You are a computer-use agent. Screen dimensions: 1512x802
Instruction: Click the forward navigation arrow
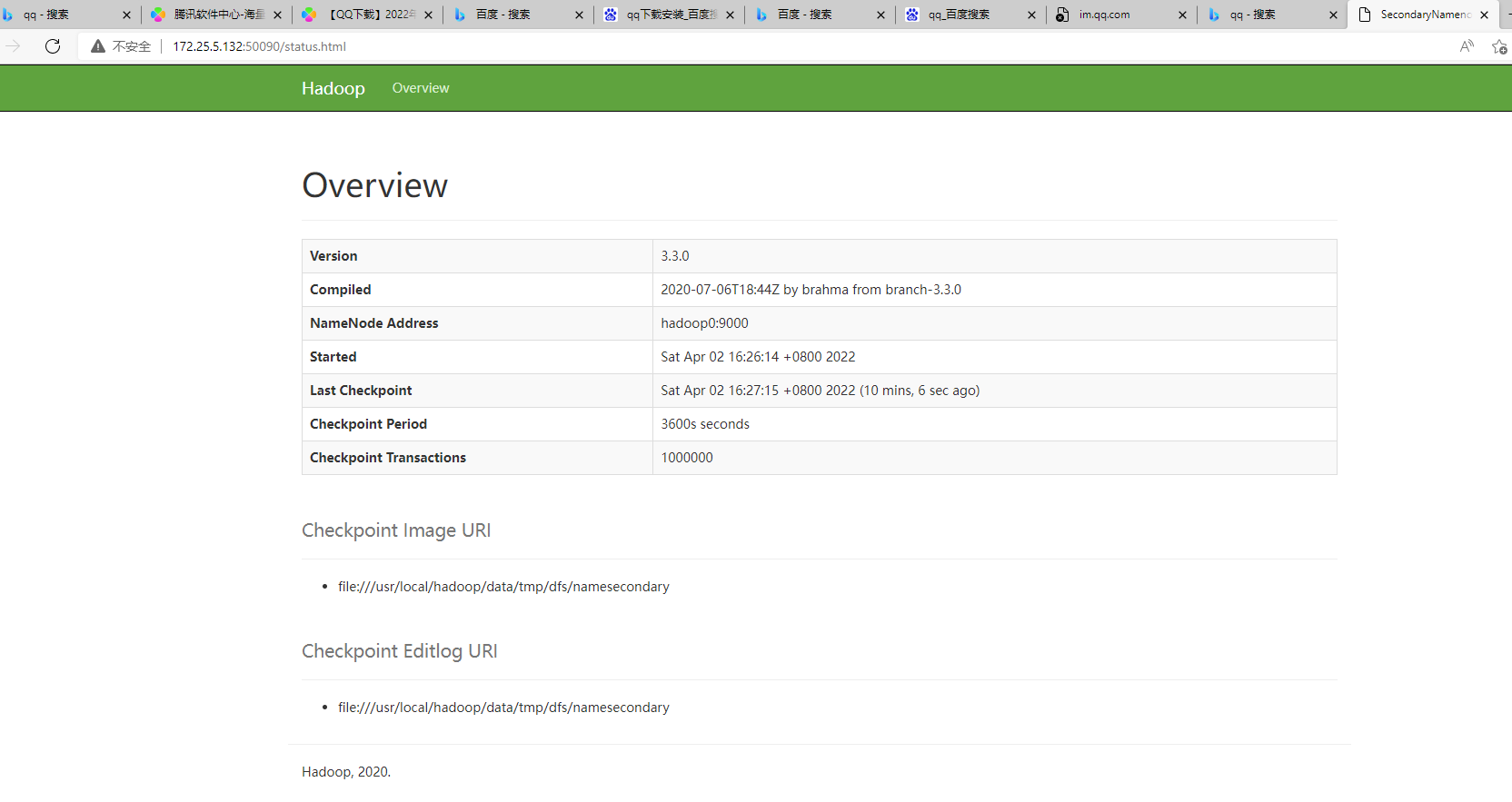click(13, 46)
